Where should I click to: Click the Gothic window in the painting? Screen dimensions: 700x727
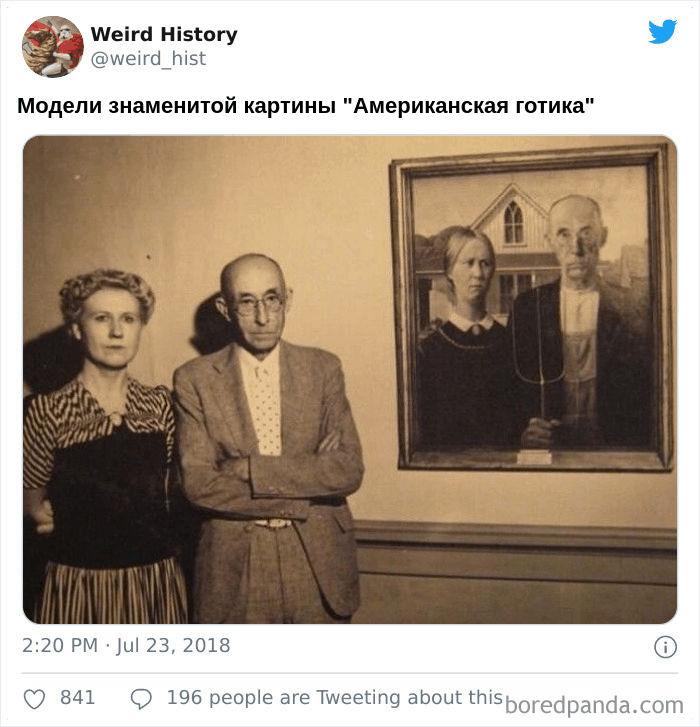coord(513,222)
